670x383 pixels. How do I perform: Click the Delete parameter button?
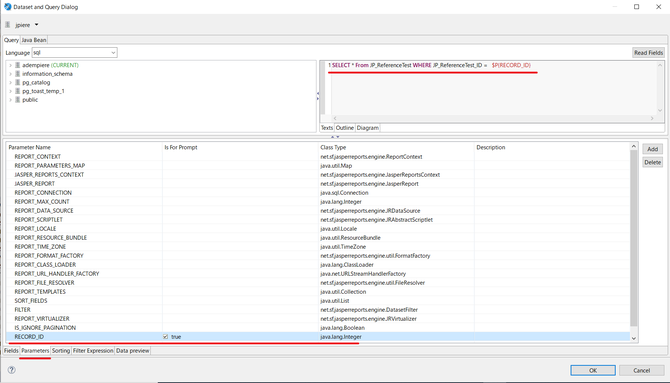[x=652, y=162]
